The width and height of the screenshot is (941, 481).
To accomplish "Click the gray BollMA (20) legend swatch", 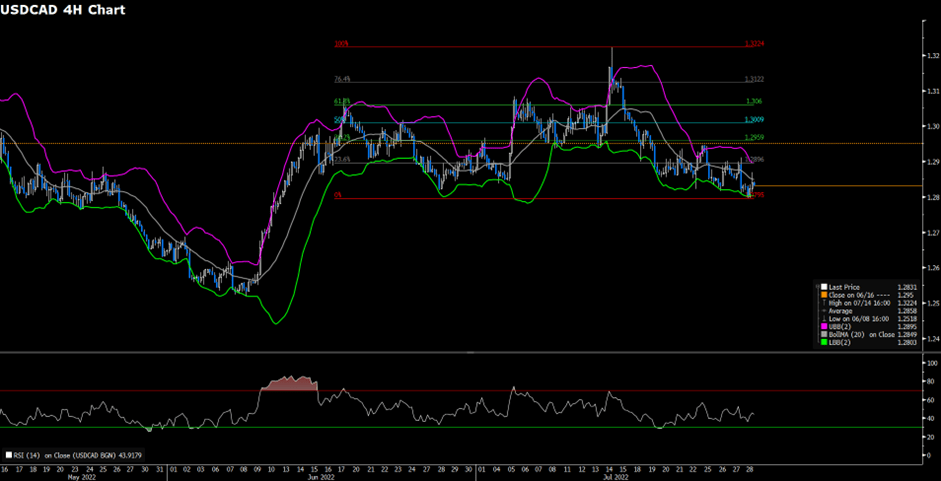I will (822, 333).
